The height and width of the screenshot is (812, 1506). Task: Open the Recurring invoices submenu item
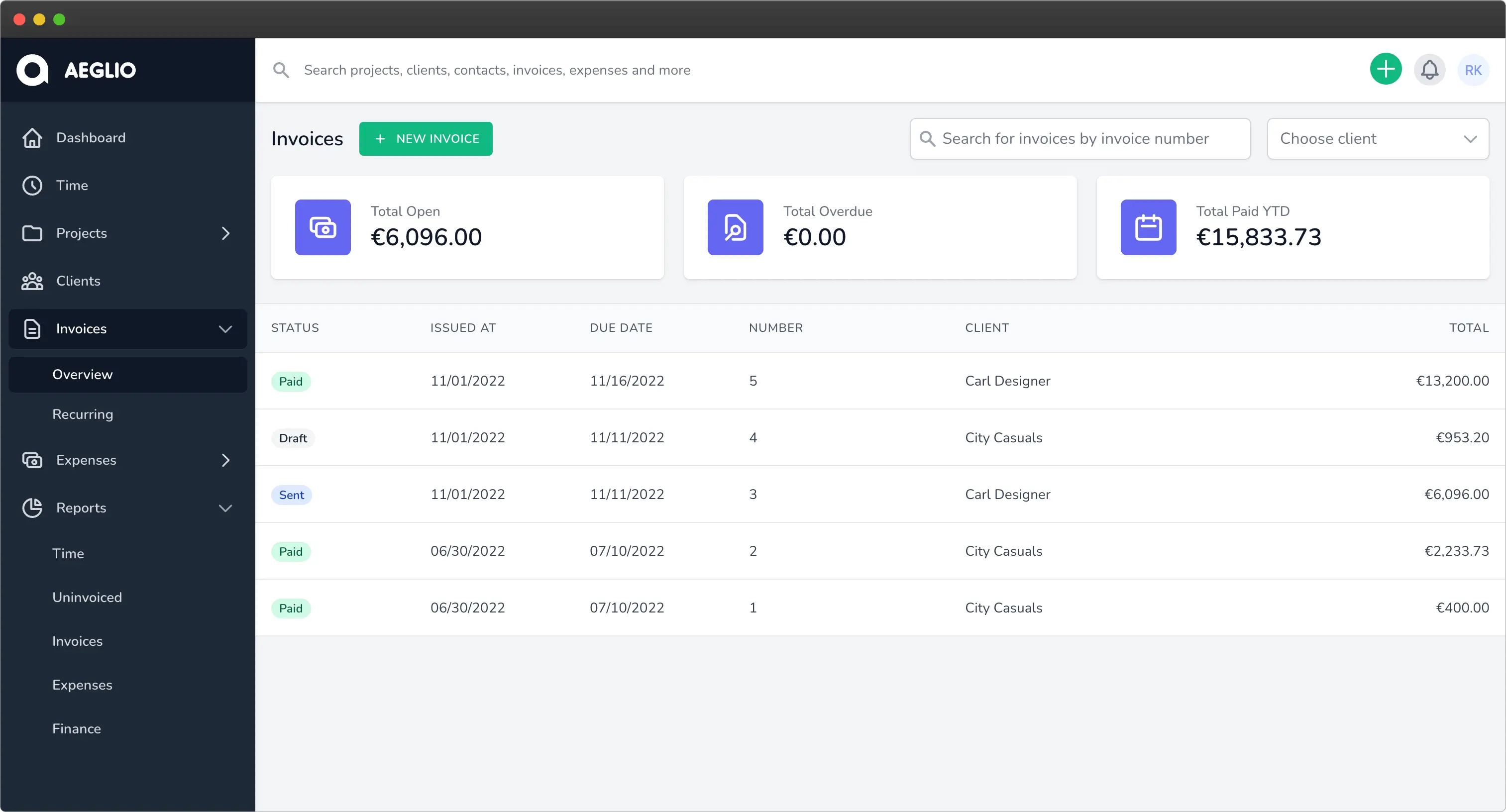[x=83, y=414]
